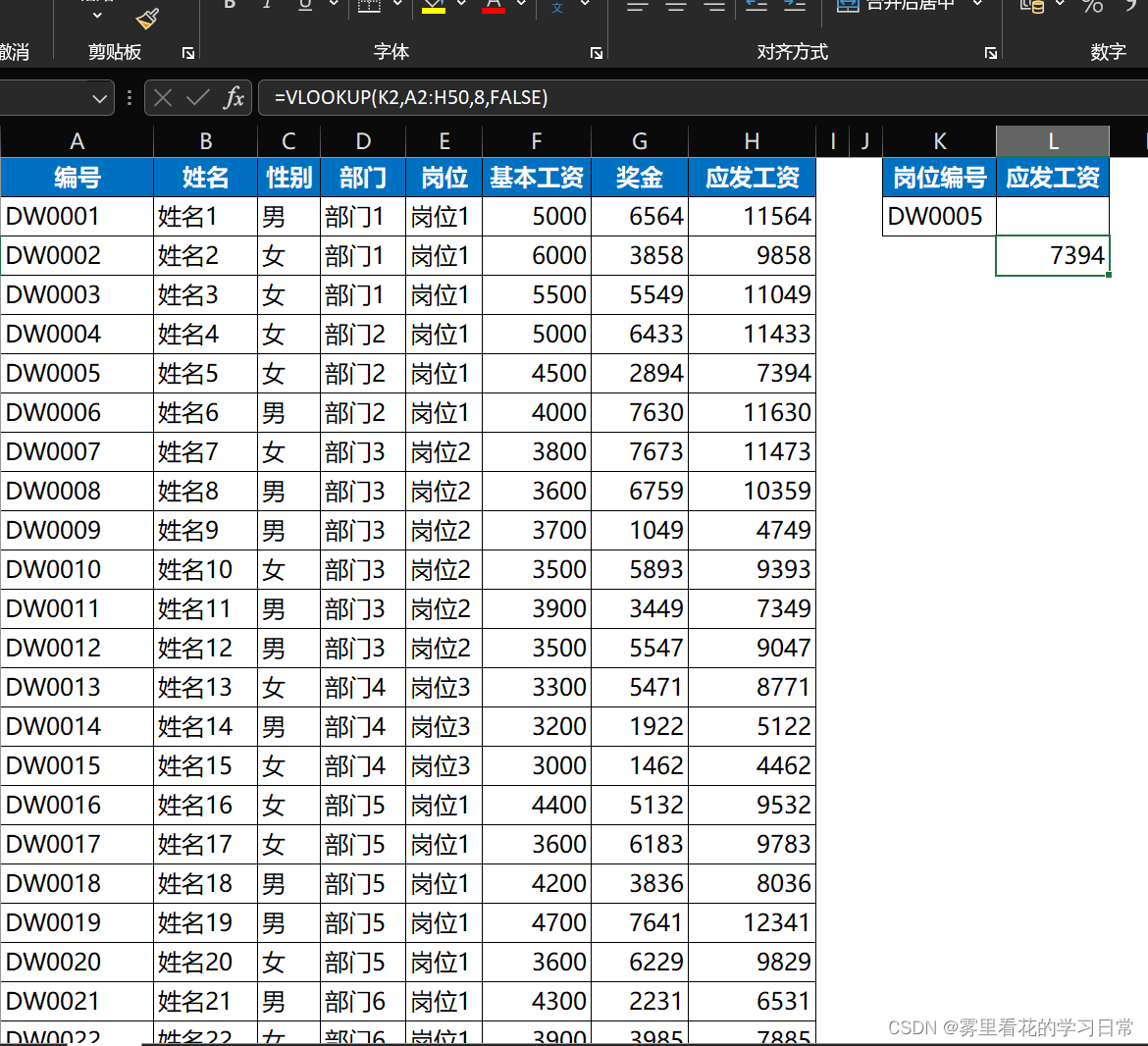
Task: Click the 男 gender cell for DW0006
Action: [x=288, y=412]
